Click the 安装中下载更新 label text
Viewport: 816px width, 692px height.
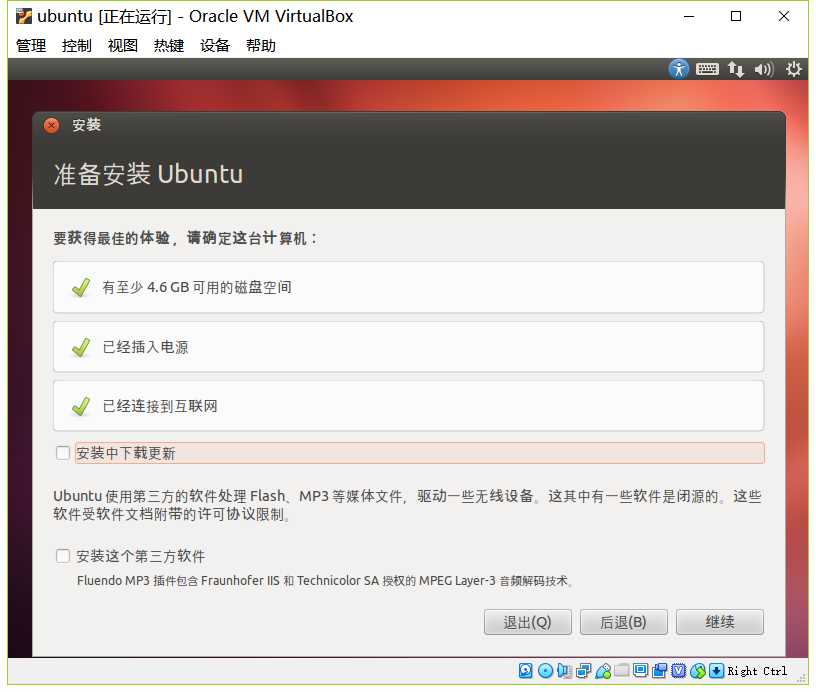click(126, 453)
